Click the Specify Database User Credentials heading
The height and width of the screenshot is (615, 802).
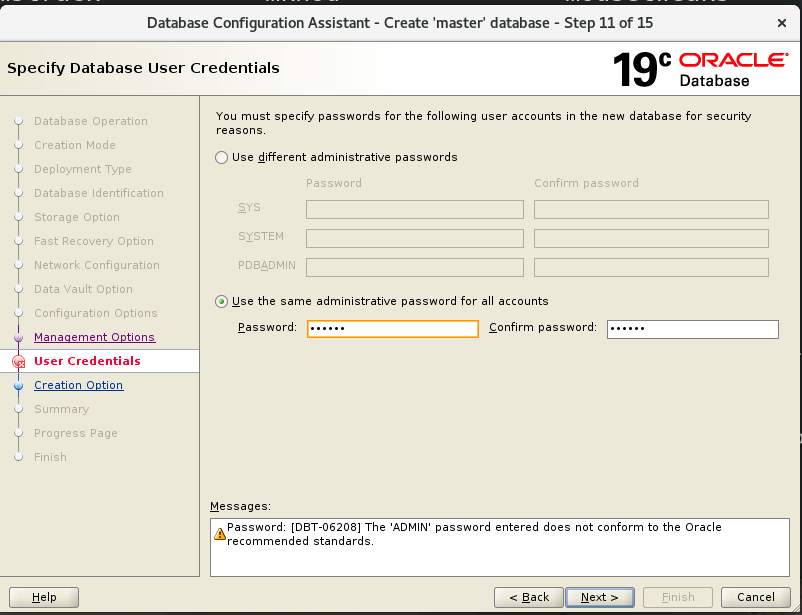coord(143,68)
